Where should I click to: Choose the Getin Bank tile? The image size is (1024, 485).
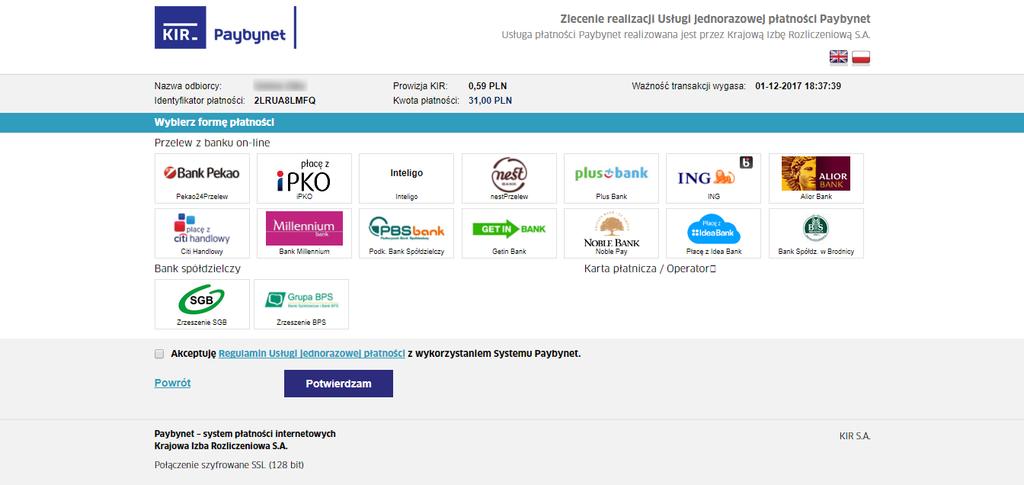pyautogui.click(x=509, y=233)
